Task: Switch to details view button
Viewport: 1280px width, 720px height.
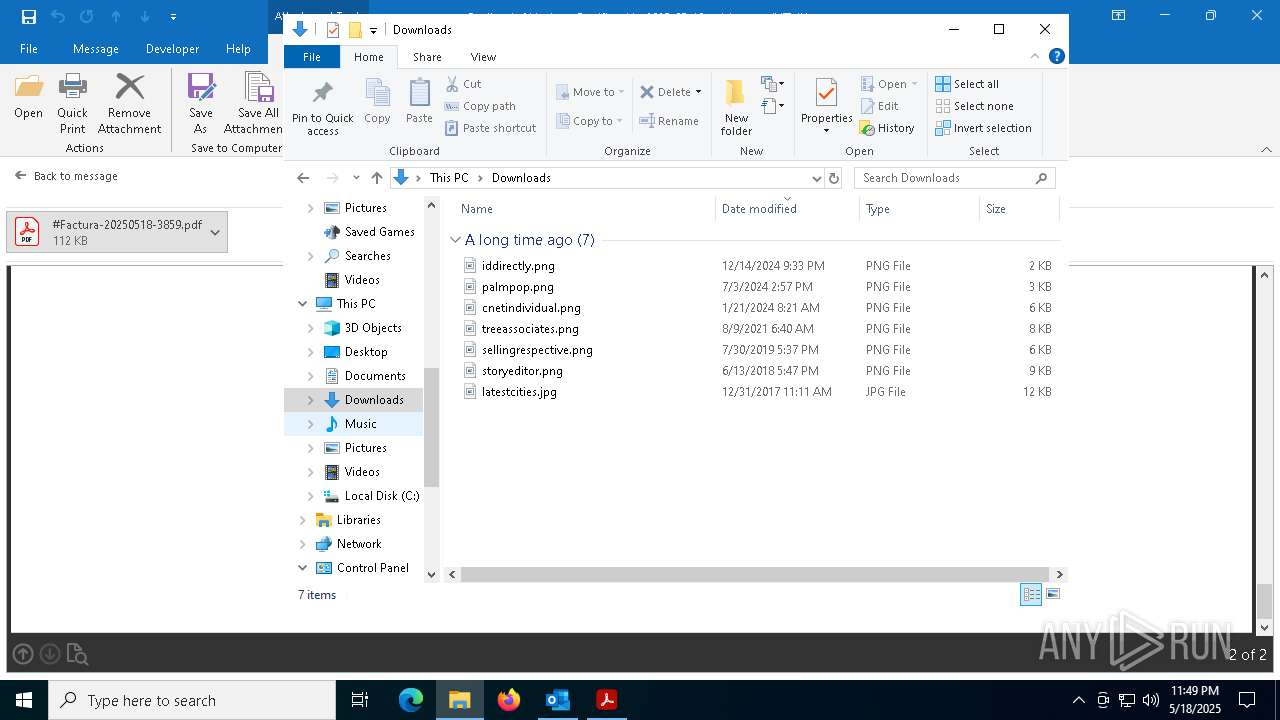Action: (x=1031, y=594)
